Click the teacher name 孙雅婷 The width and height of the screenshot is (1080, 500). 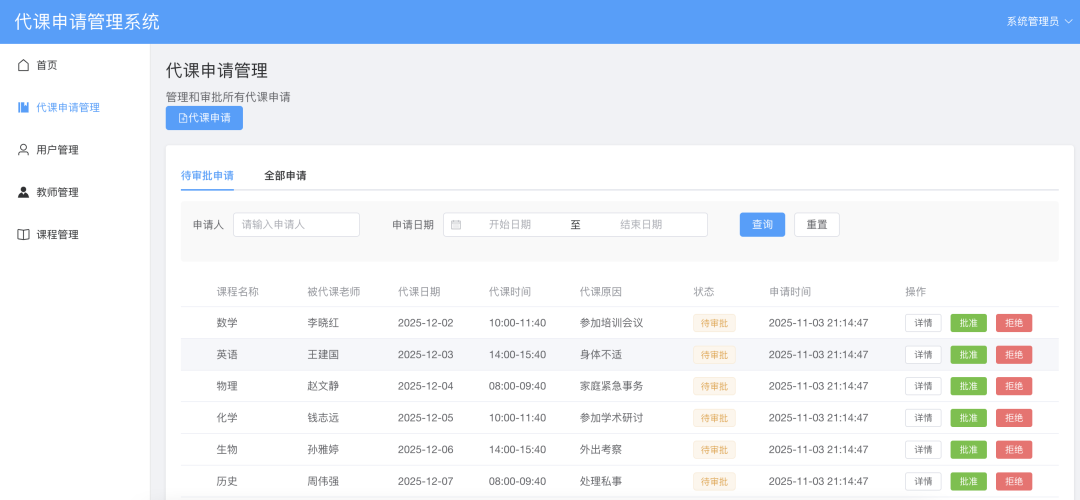point(323,450)
